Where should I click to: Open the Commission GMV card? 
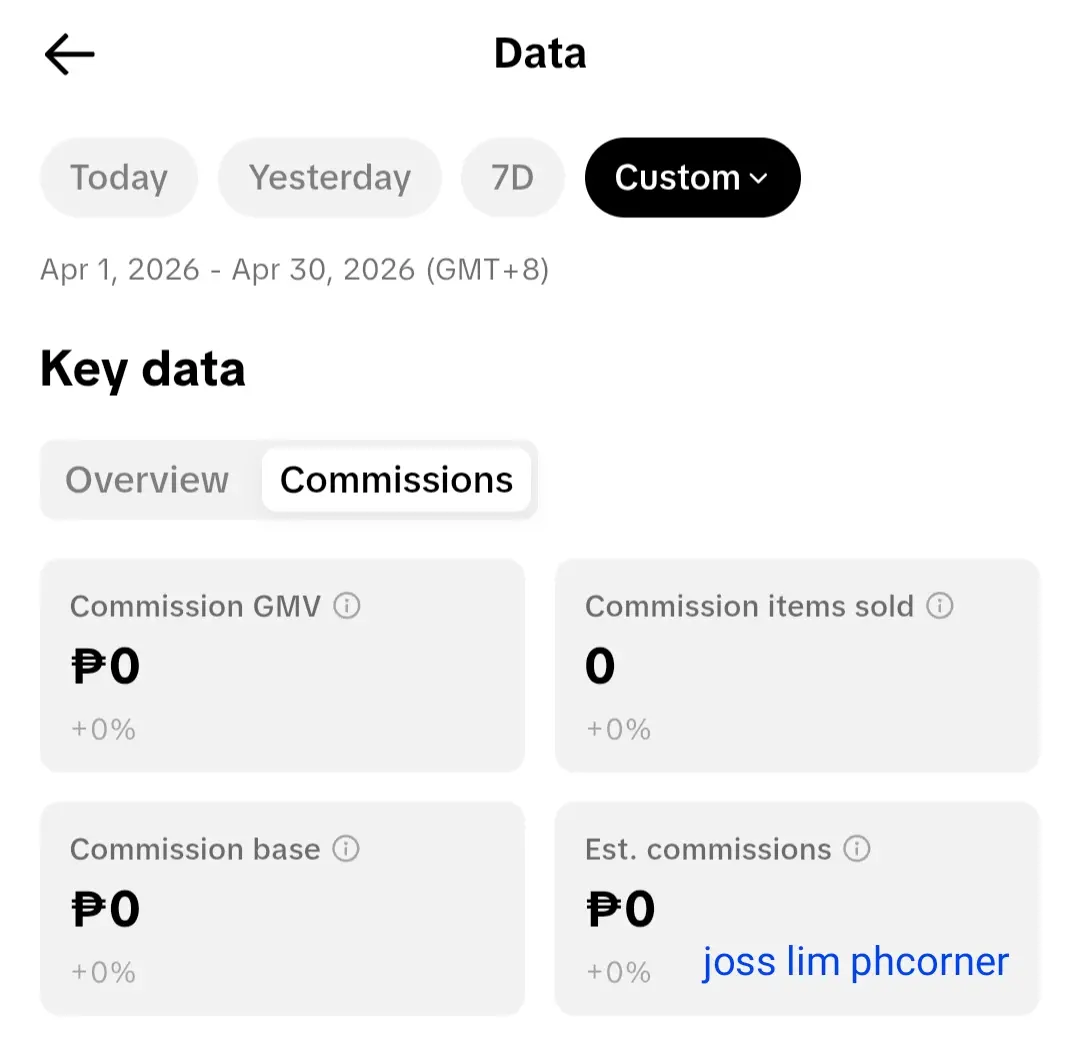282,665
